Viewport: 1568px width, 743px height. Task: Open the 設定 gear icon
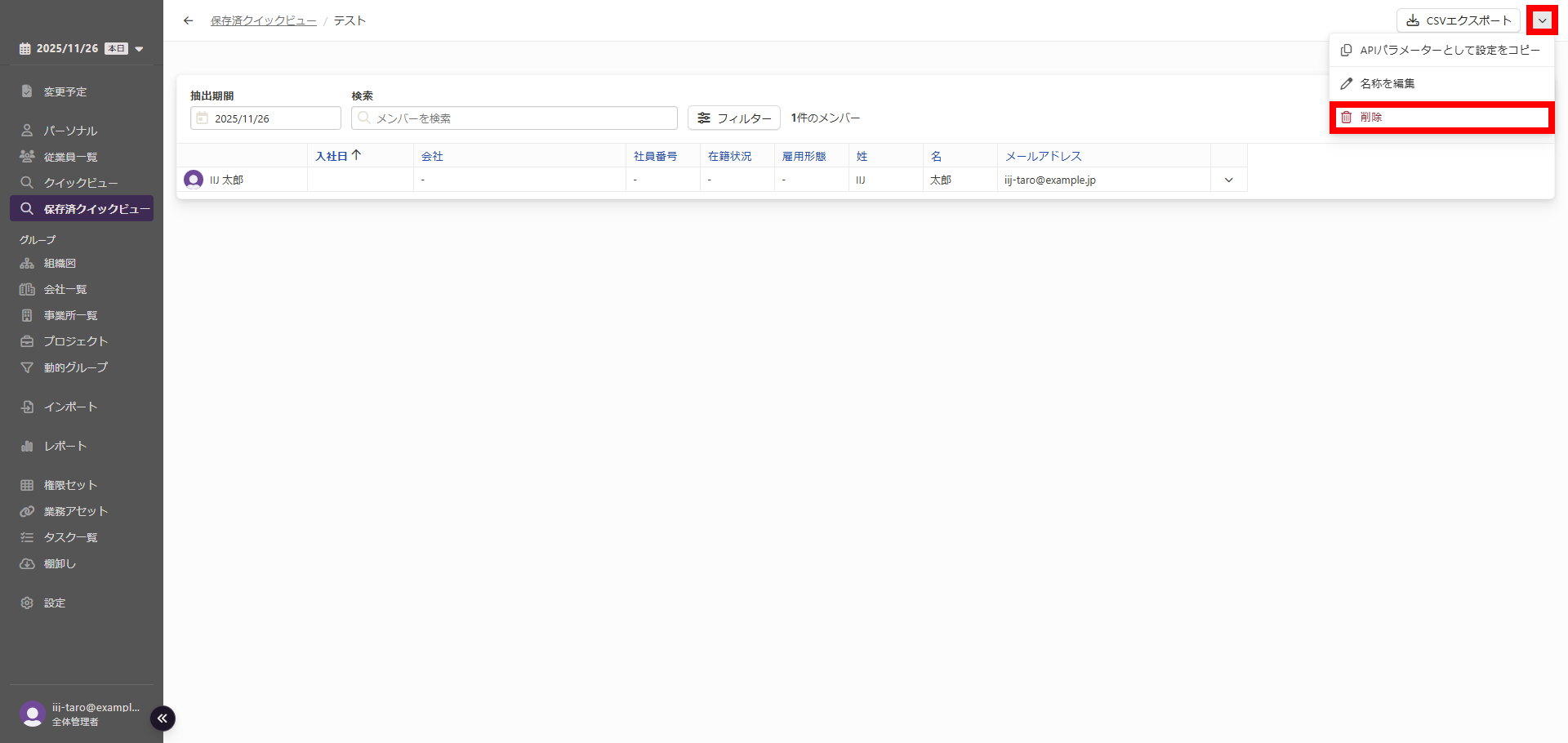[x=27, y=603]
